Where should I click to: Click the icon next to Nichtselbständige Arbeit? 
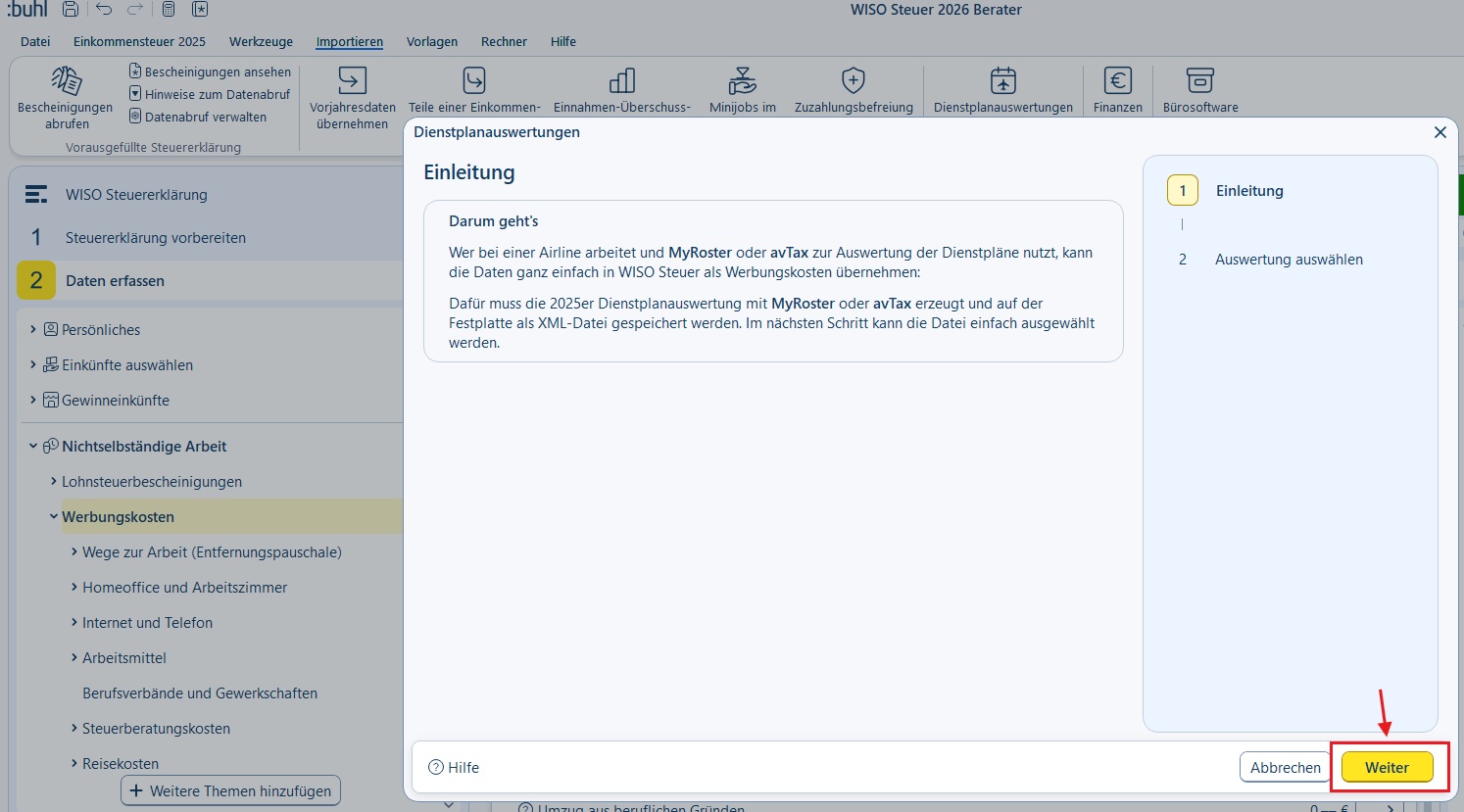pyautogui.click(x=51, y=446)
